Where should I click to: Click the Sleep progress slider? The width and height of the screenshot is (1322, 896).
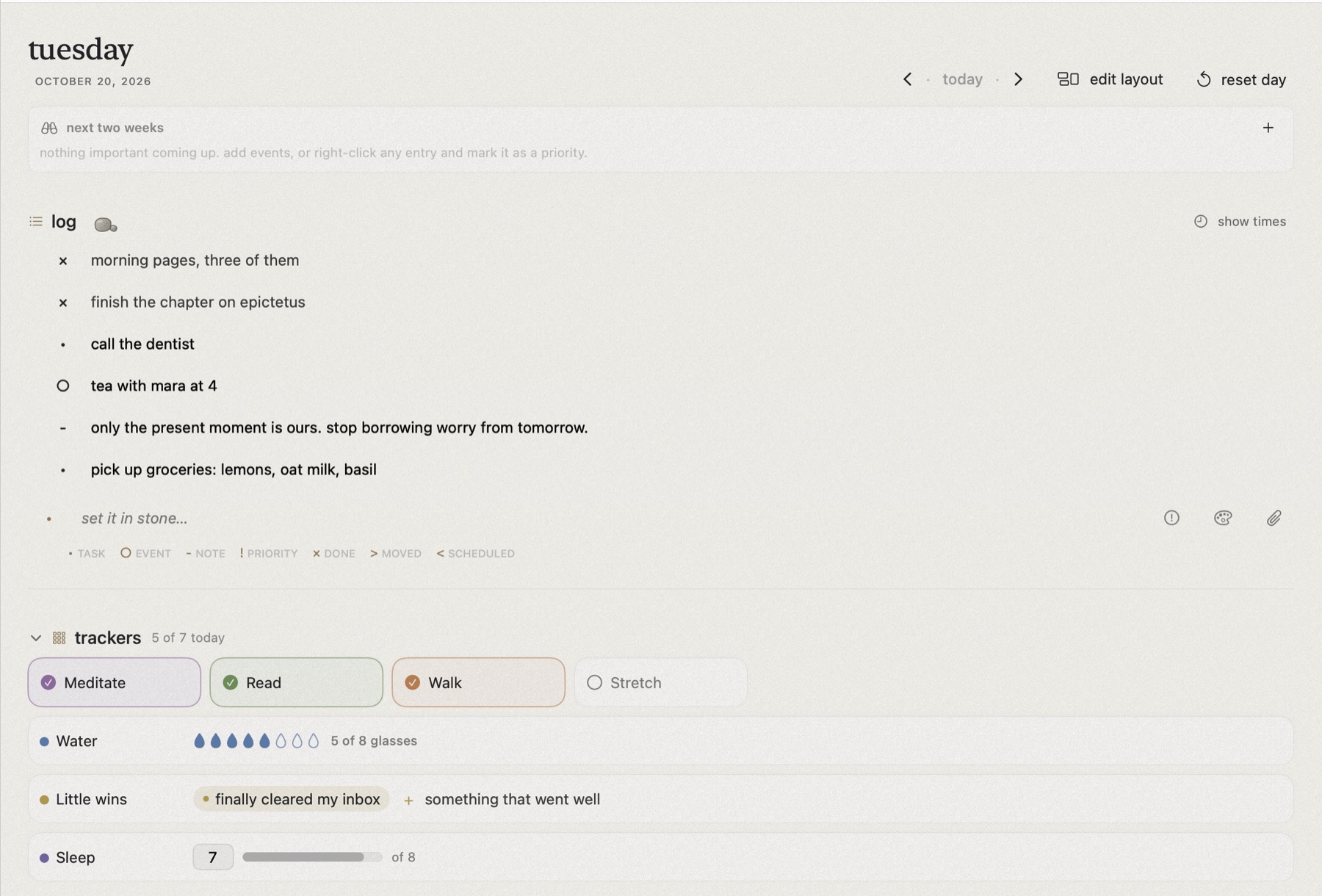coord(312,857)
